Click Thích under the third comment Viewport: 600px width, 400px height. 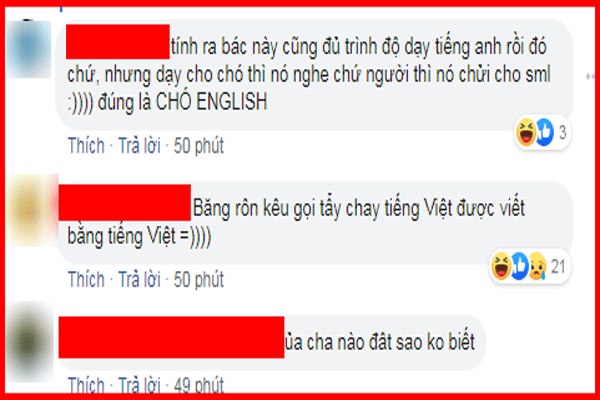click(x=86, y=385)
